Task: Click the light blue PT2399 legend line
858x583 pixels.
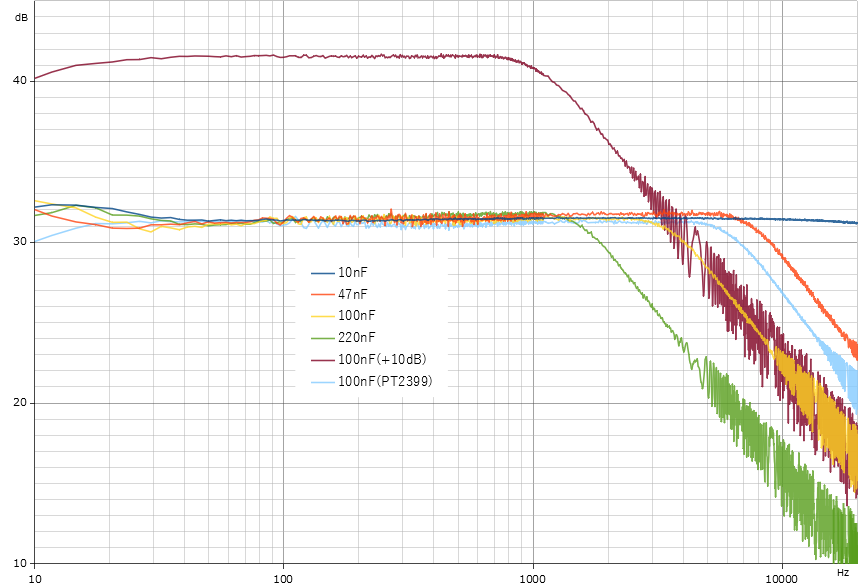Action: click(323, 382)
